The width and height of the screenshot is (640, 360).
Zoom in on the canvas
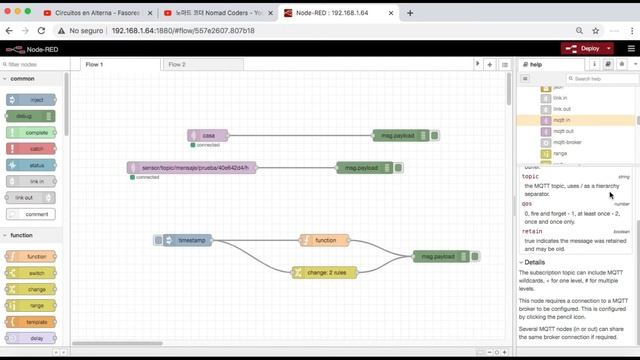pyautogui.click(x=505, y=352)
